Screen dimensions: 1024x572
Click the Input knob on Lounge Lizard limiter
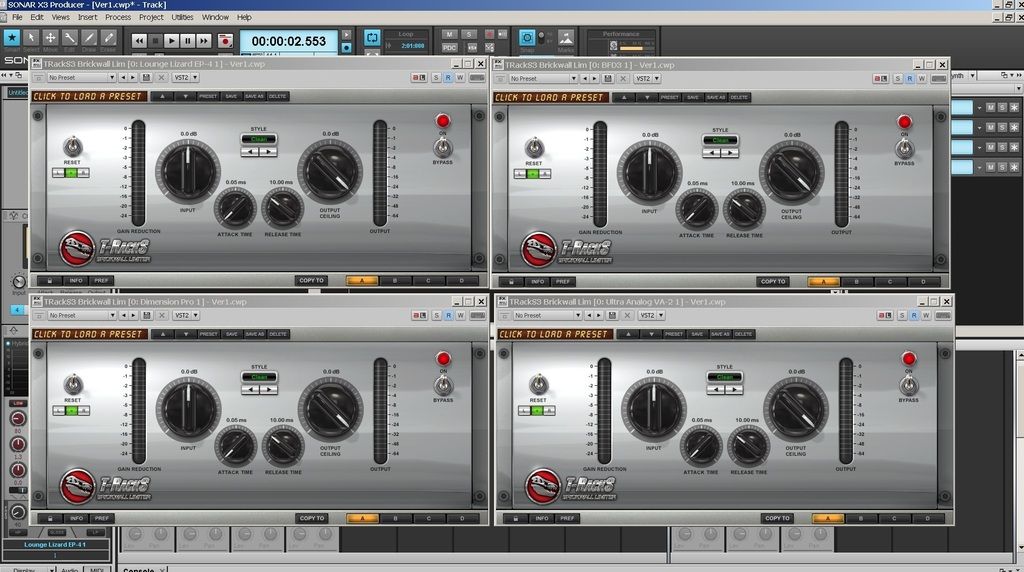188,170
